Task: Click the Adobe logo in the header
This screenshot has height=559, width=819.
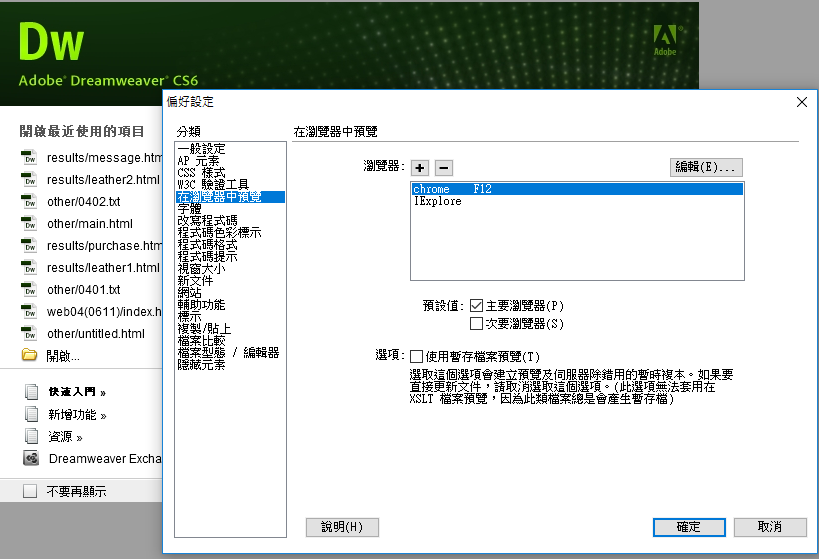Action: 665,39
